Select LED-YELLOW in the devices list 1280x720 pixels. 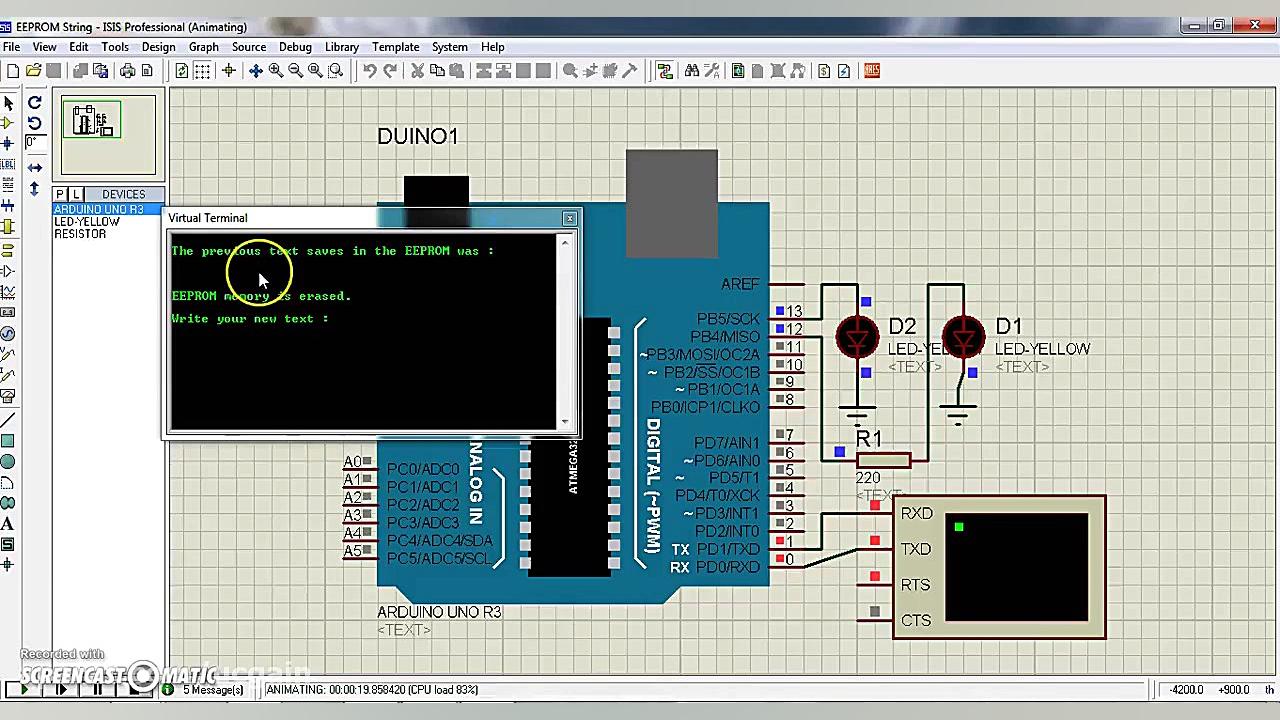(x=87, y=221)
